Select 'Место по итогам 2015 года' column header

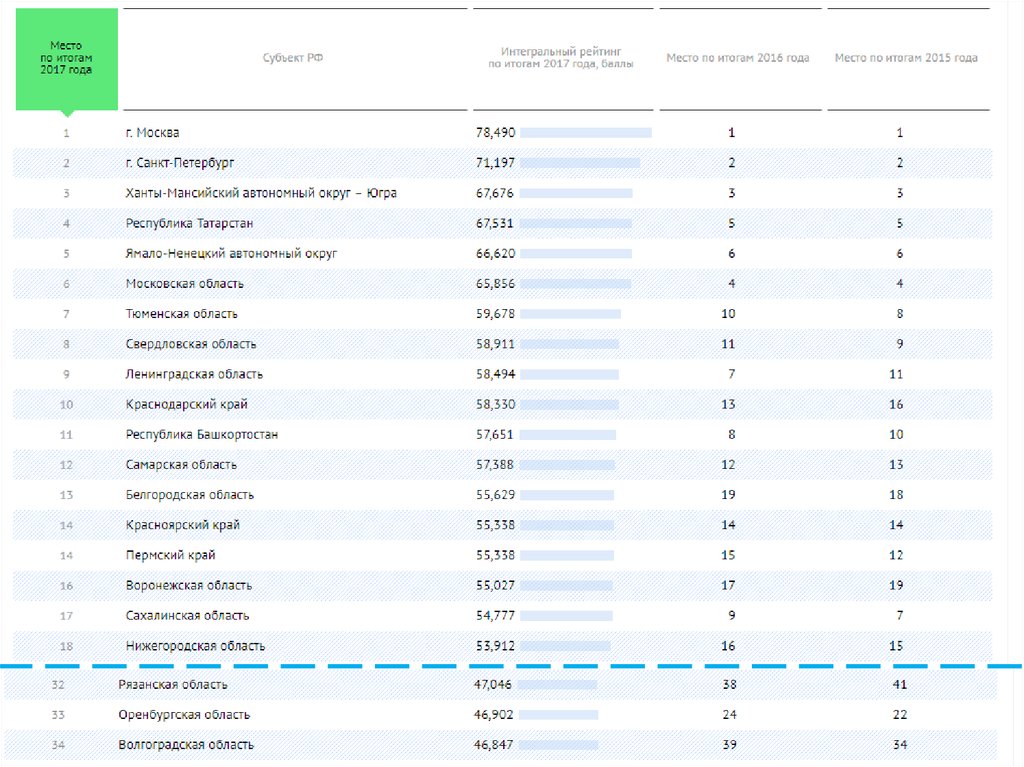(x=905, y=58)
